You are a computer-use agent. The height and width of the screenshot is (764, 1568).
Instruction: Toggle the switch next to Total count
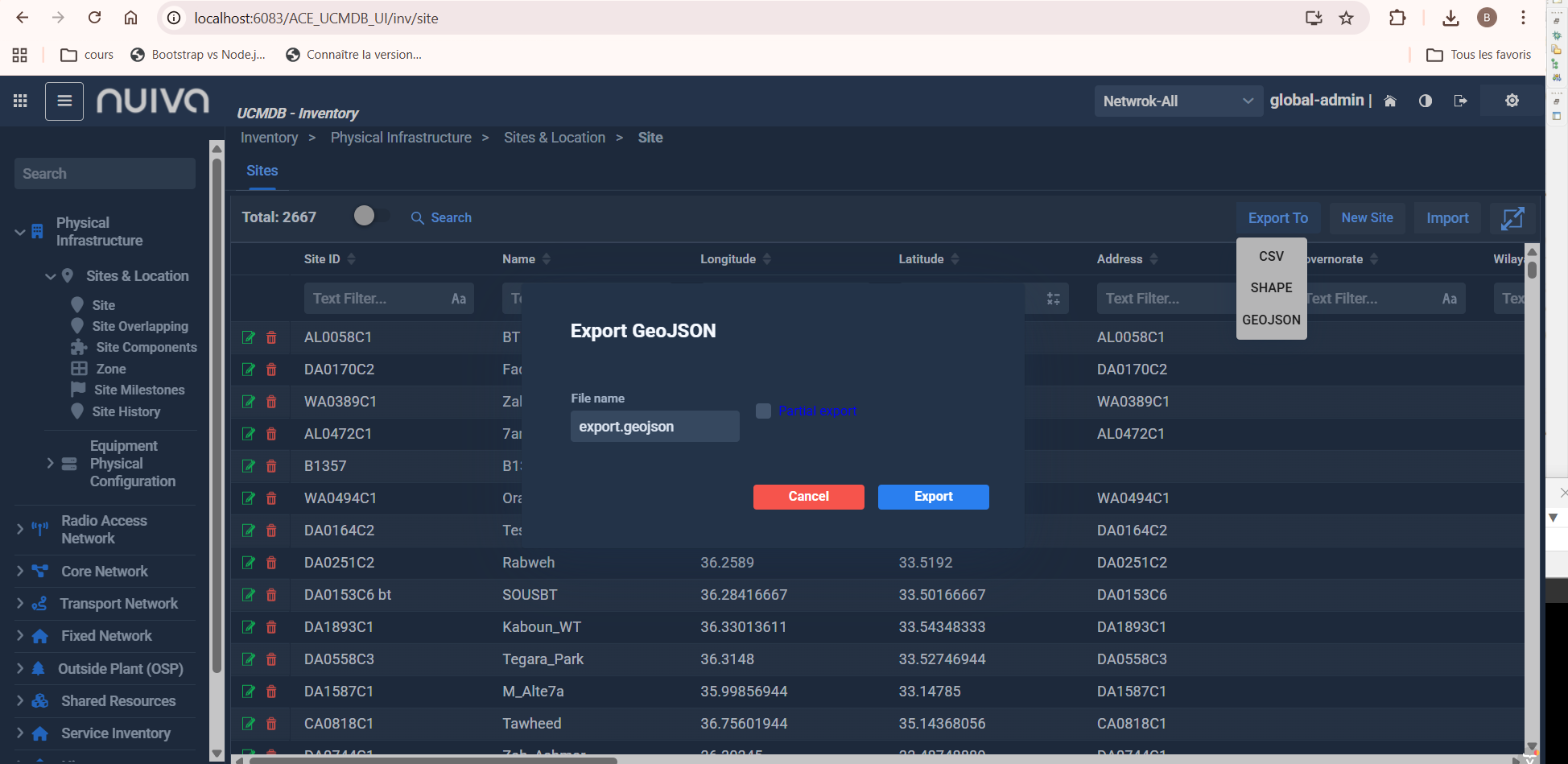(369, 216)
